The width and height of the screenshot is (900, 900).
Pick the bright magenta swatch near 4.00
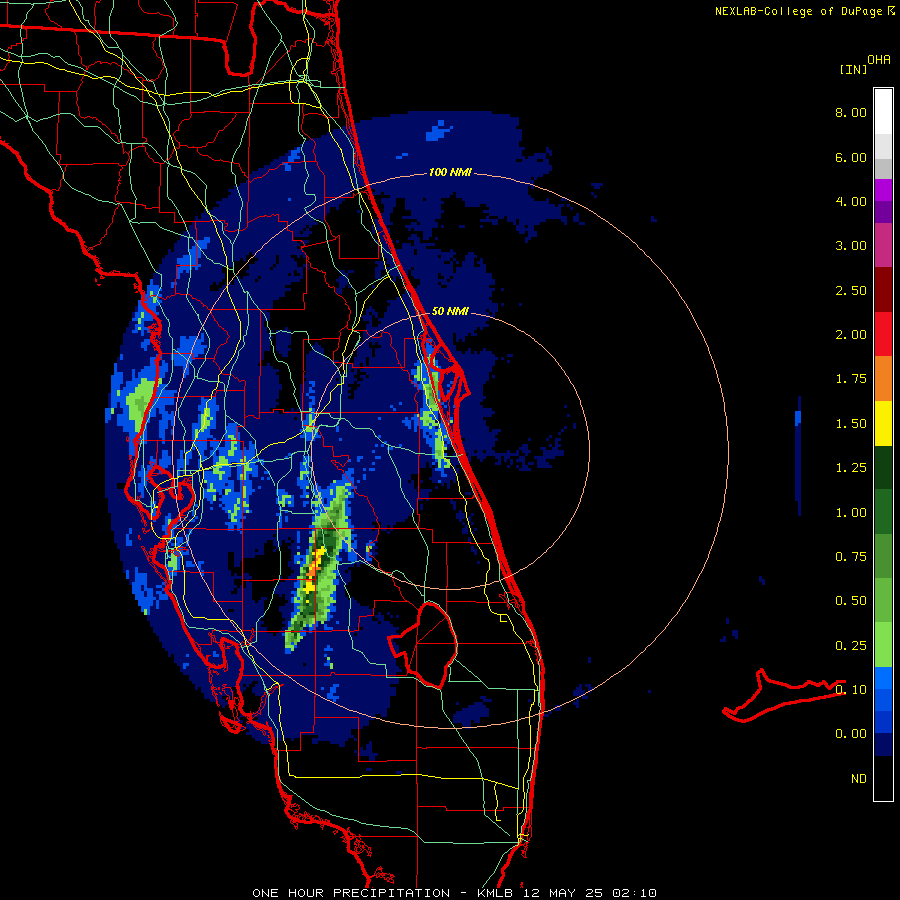point(883,190)
